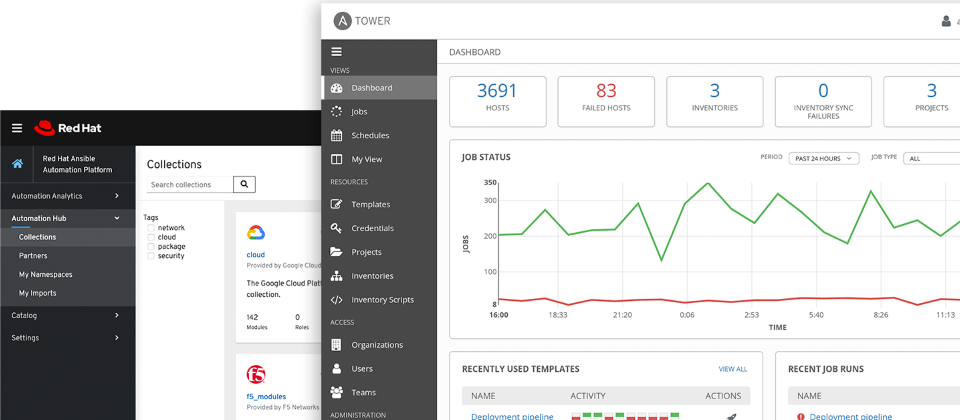Expand the Catalog section

click(67, 315)
